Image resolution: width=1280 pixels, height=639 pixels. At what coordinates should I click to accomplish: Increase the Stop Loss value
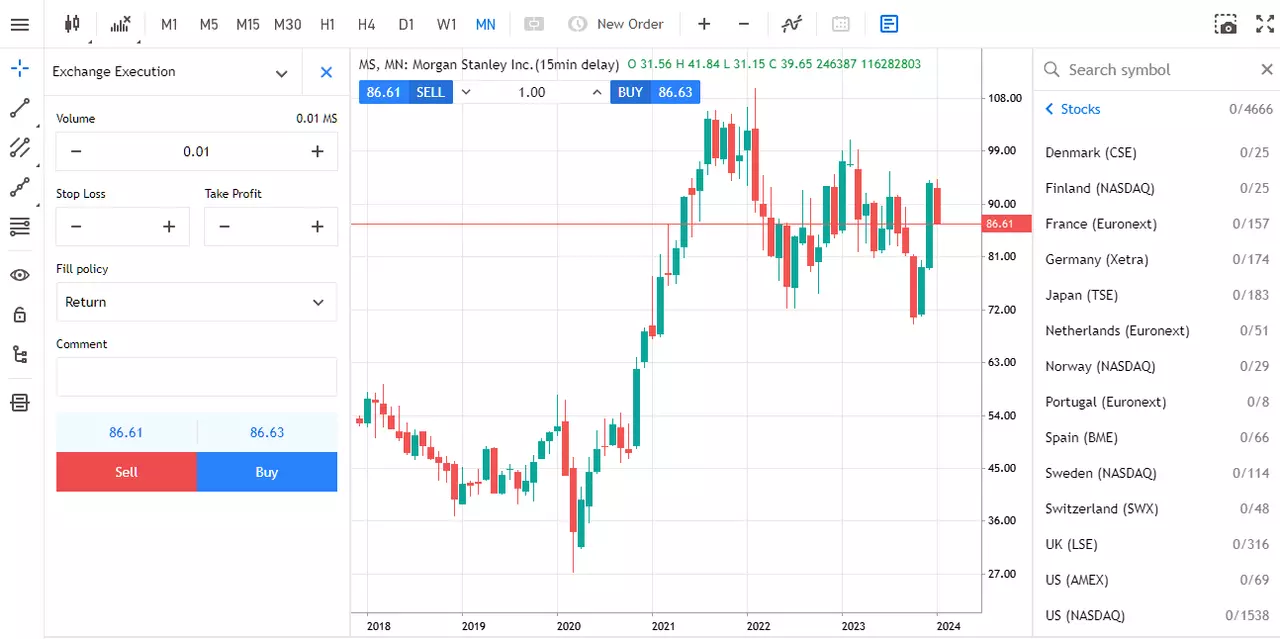[169, 227]
